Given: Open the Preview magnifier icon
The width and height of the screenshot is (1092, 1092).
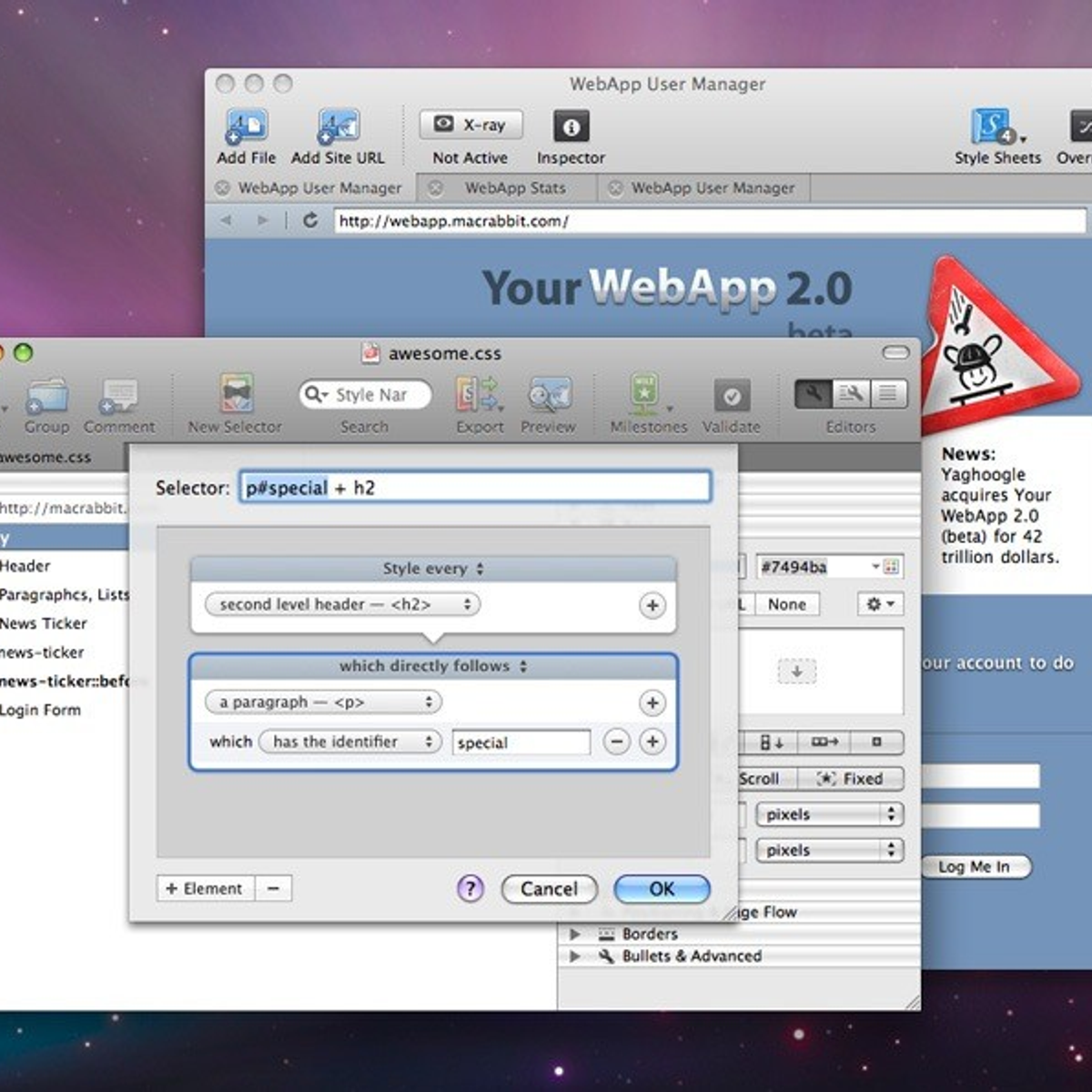Looking at the screenshot, I should 549,395.
